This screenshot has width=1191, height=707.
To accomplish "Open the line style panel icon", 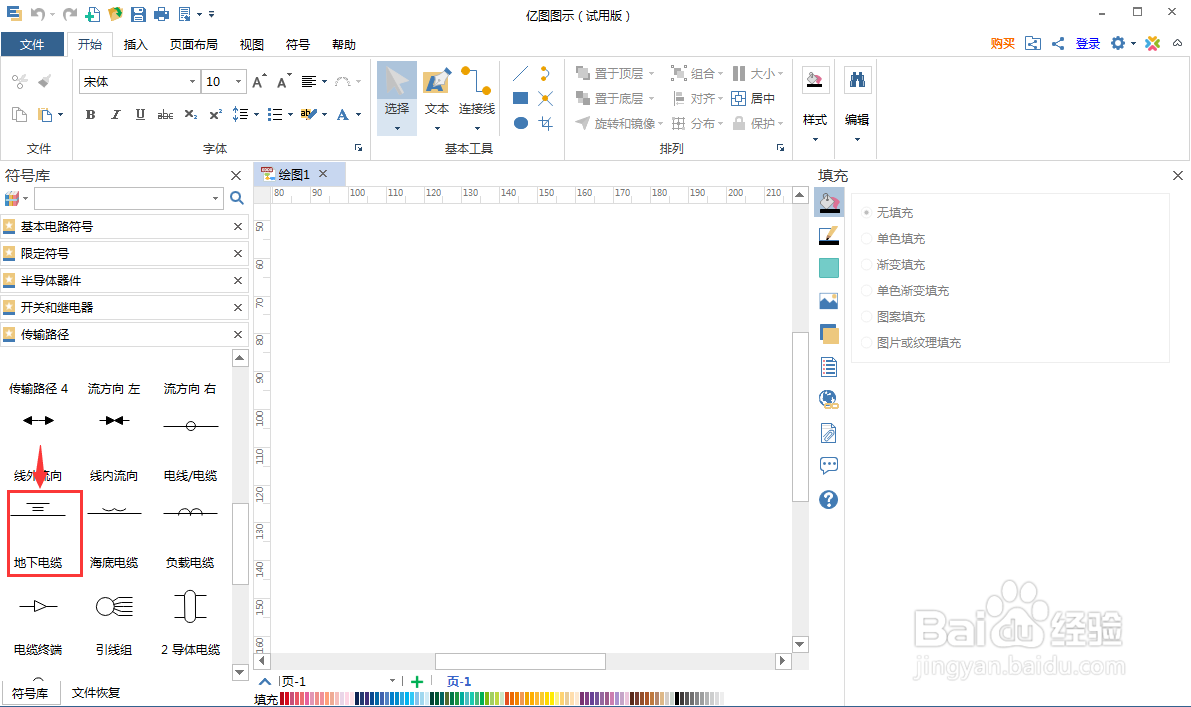I will click(x=829, y=235).
